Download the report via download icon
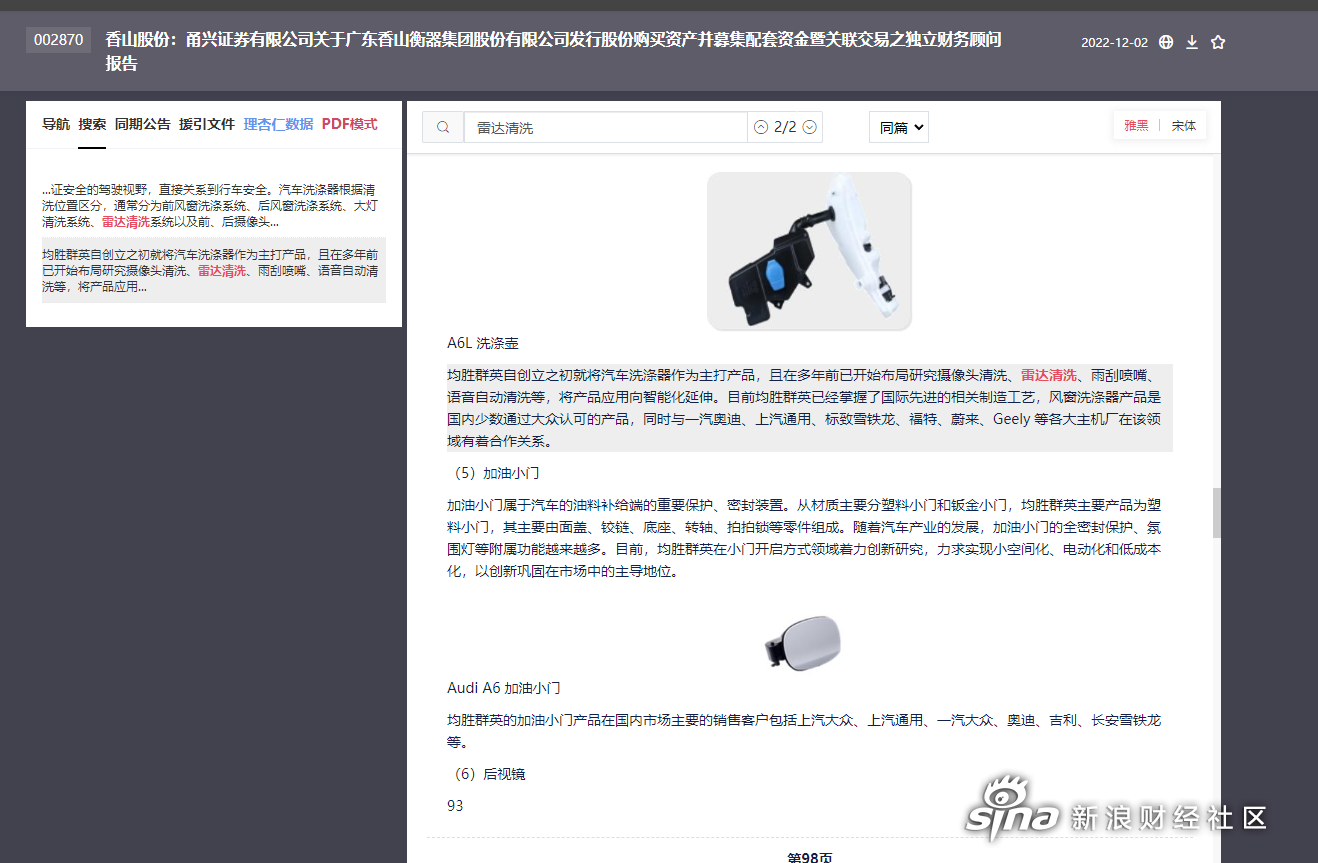 click(x=1192, y=42)
